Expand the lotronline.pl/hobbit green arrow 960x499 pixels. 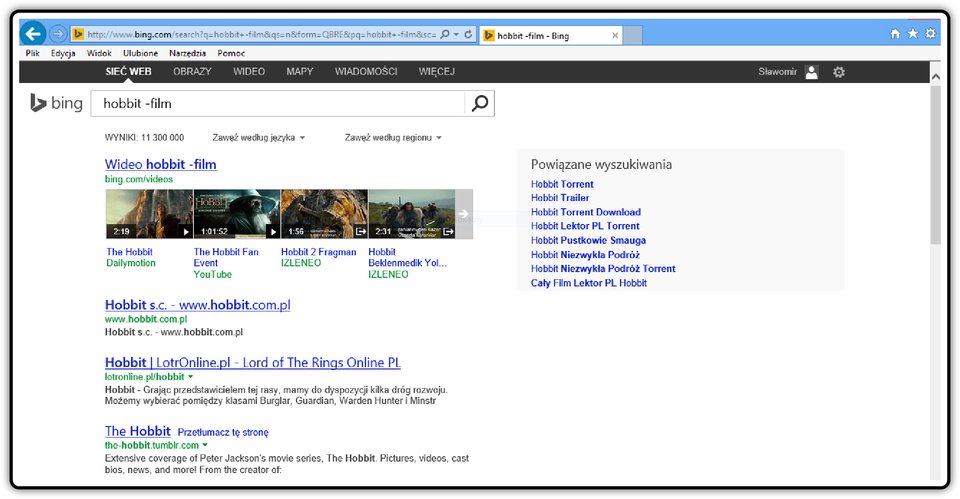point(190,377)
